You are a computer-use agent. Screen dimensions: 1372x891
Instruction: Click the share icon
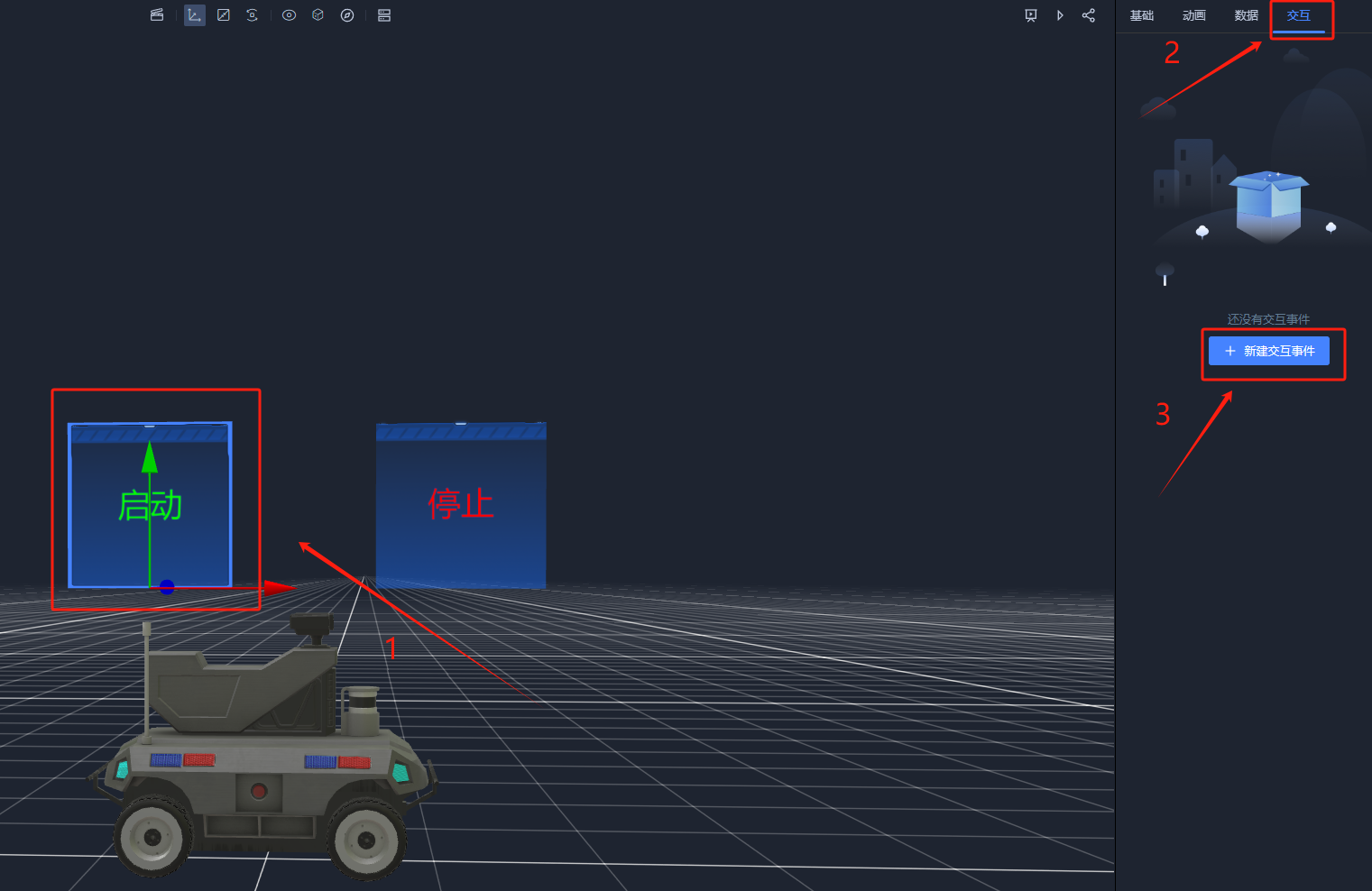[1089, 15]
